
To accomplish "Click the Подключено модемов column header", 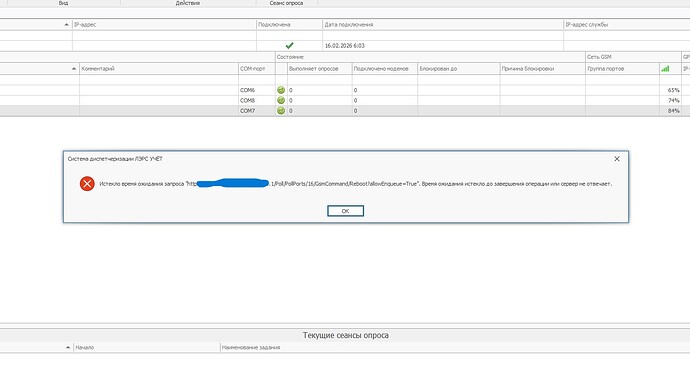I will tap(385, 69).
